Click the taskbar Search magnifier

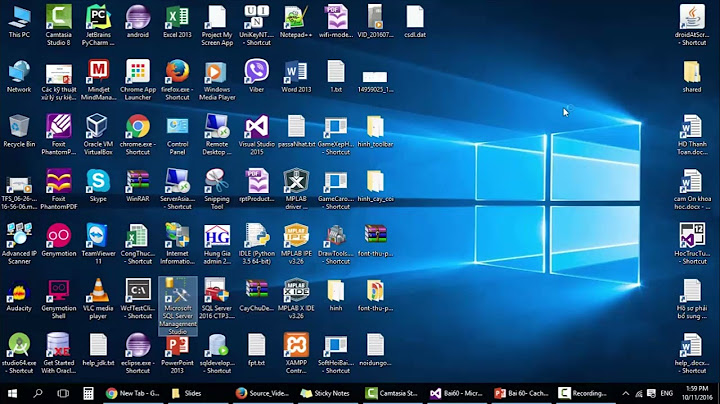38,393
